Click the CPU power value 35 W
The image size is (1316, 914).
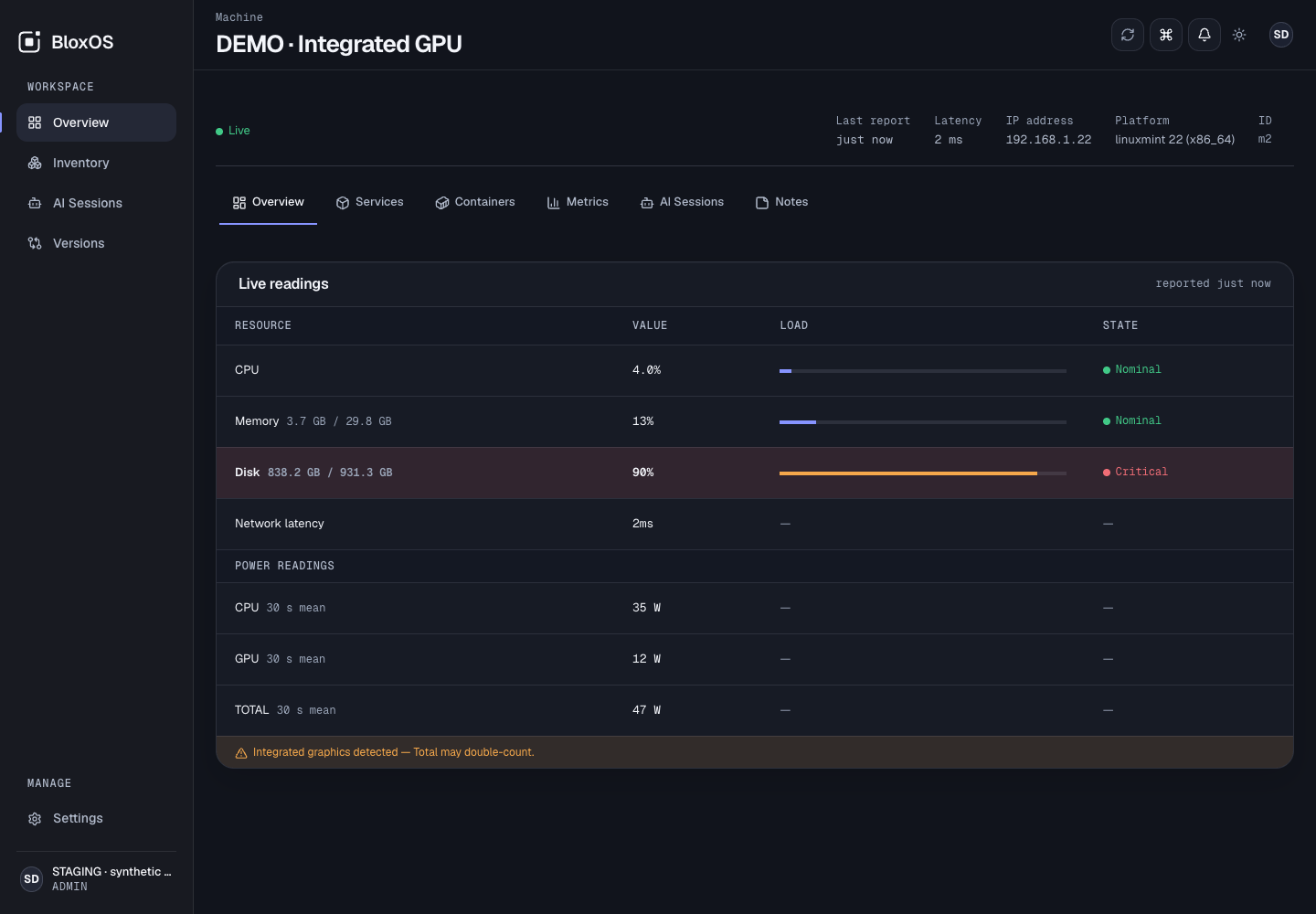click(646, 608)
